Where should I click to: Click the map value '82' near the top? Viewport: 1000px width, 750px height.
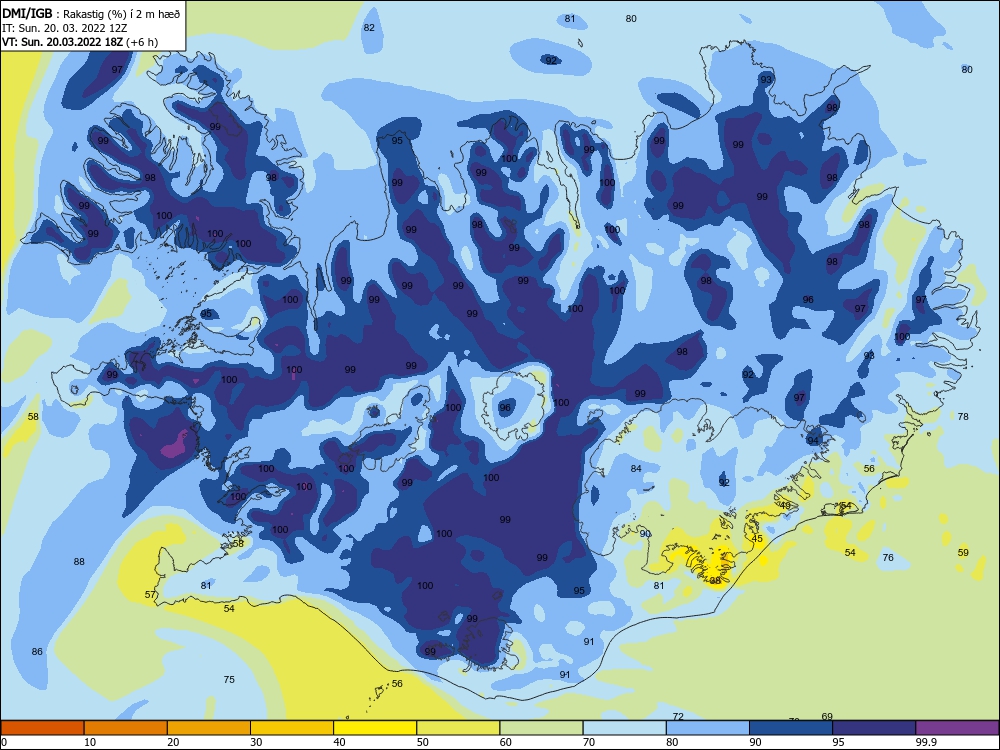click(x=369, y=27)
